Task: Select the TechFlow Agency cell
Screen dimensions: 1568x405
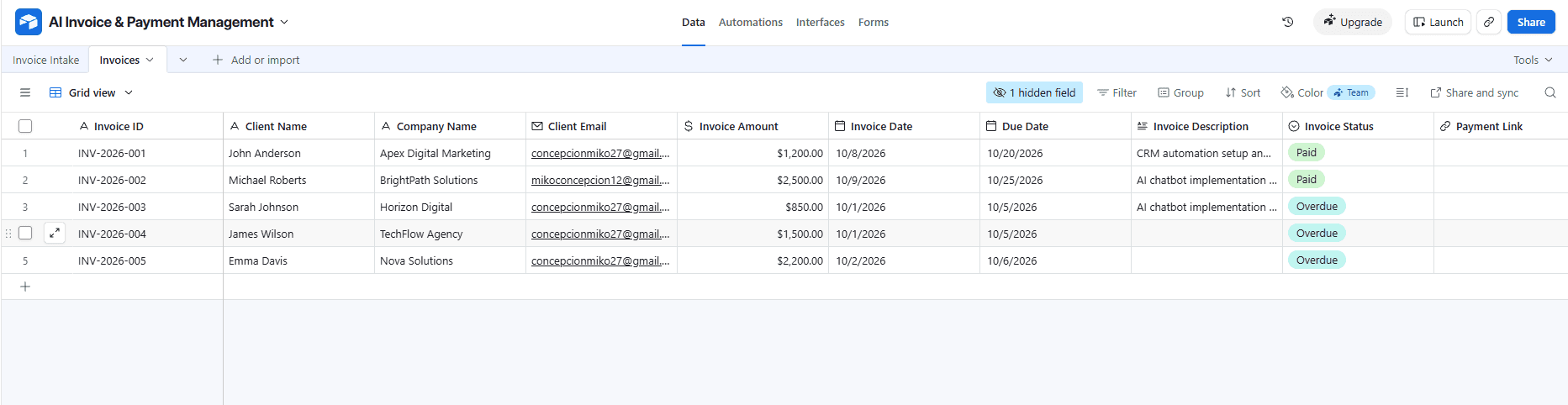Action: pos(450,234)
